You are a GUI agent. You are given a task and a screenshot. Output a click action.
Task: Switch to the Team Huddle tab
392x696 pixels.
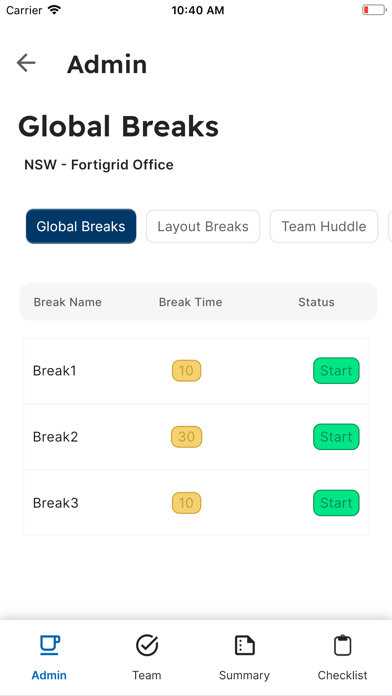tap(324, 226)
